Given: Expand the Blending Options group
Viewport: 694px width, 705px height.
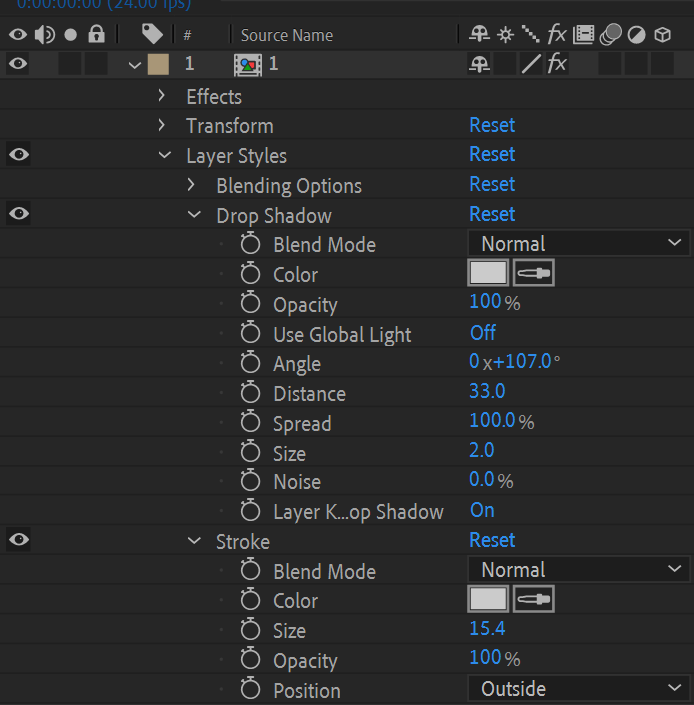Looking at the screenshot, I should click(191, 185).
